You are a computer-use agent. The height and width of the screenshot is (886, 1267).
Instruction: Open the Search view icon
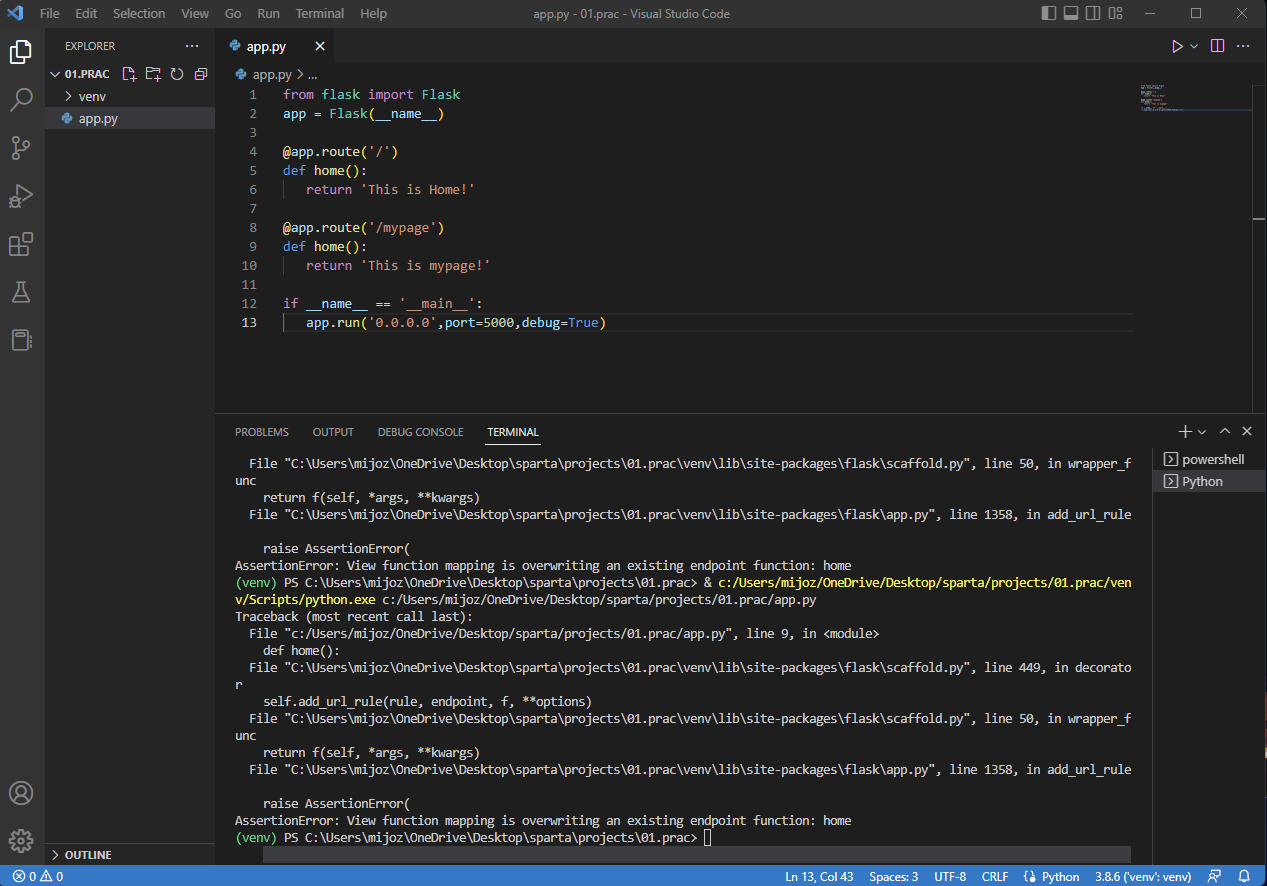(21, 99)
